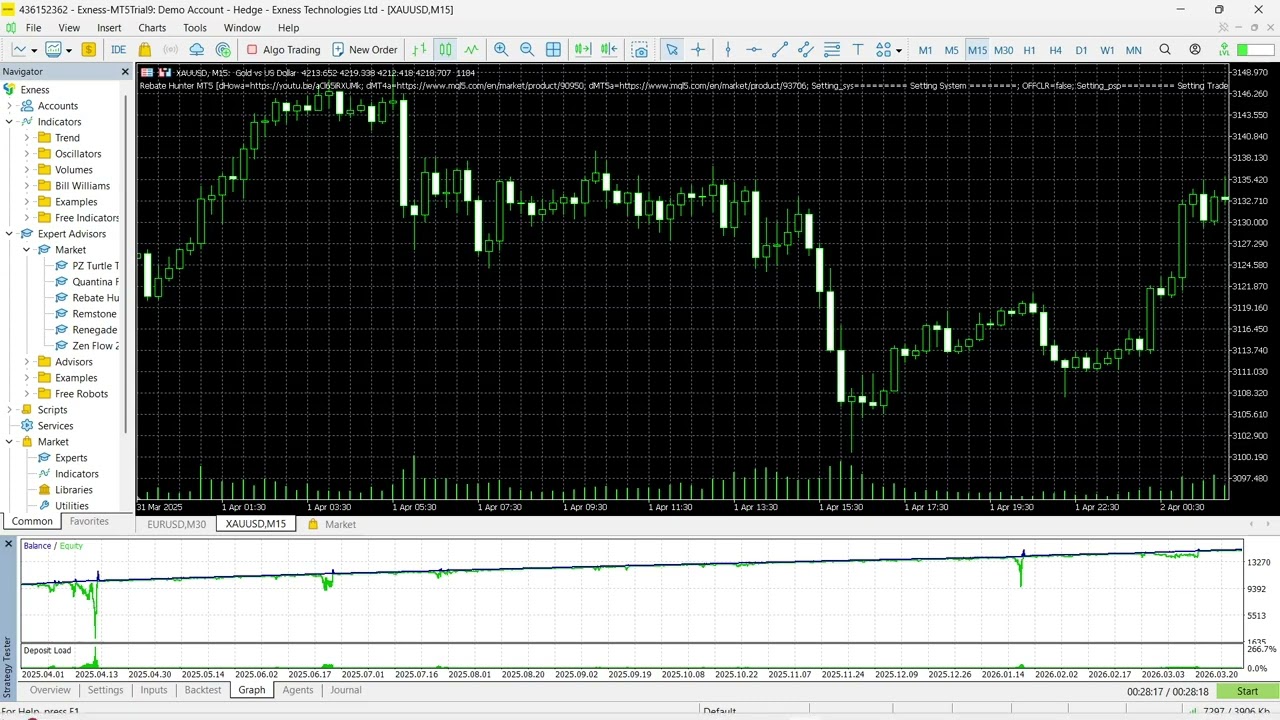This screenshot has width=1280, height=720.
Task: Open the Charts menu
Action: tap(152, 28)
